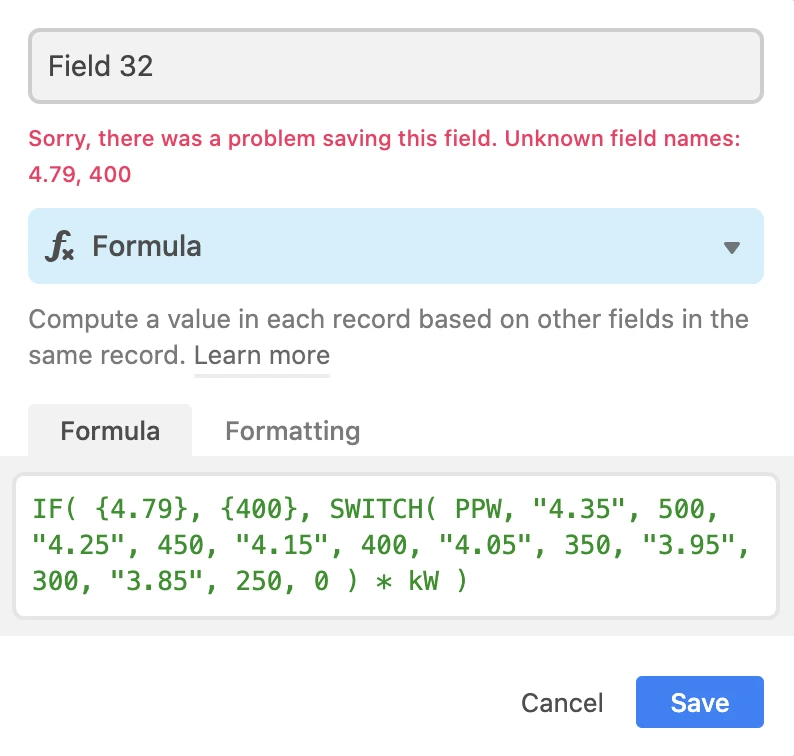
Task: Save the formula field
Action: point(699,702)
